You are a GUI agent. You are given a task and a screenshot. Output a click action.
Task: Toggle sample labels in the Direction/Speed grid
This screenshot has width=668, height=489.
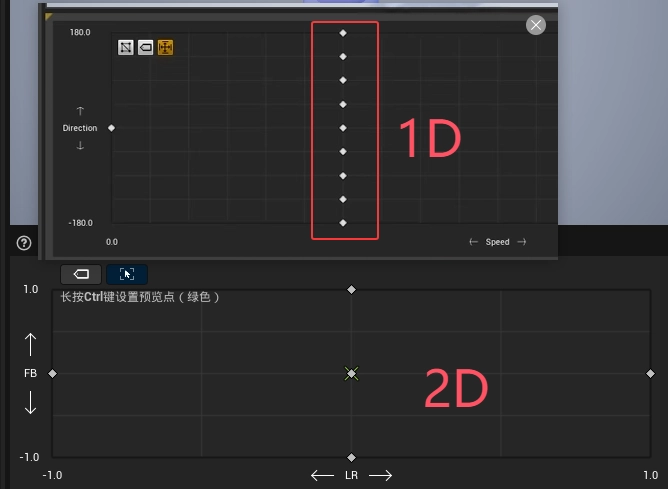(145, 47)
